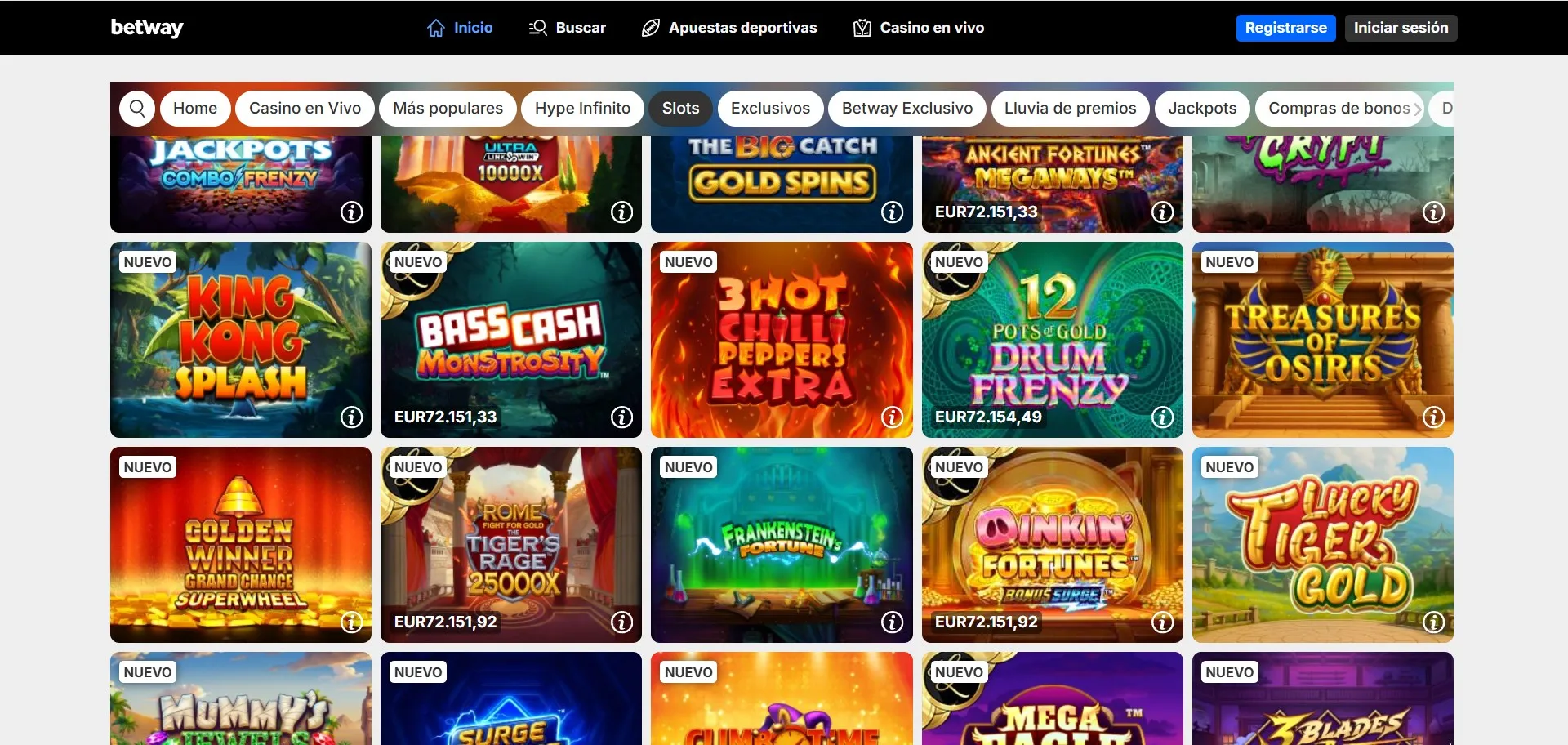This screenshot has width=1568, height=745.
Task: Expand category bar with right chevron arrow
Action: coord(1418,109)
